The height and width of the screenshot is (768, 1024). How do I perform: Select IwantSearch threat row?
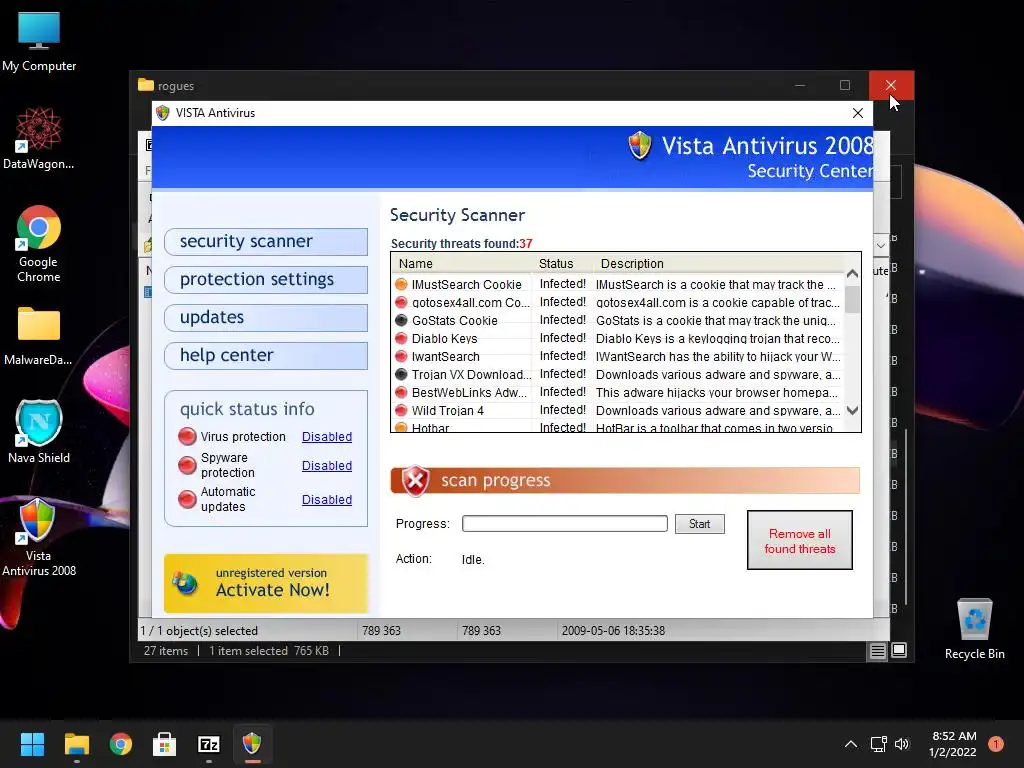pos(617,357)
